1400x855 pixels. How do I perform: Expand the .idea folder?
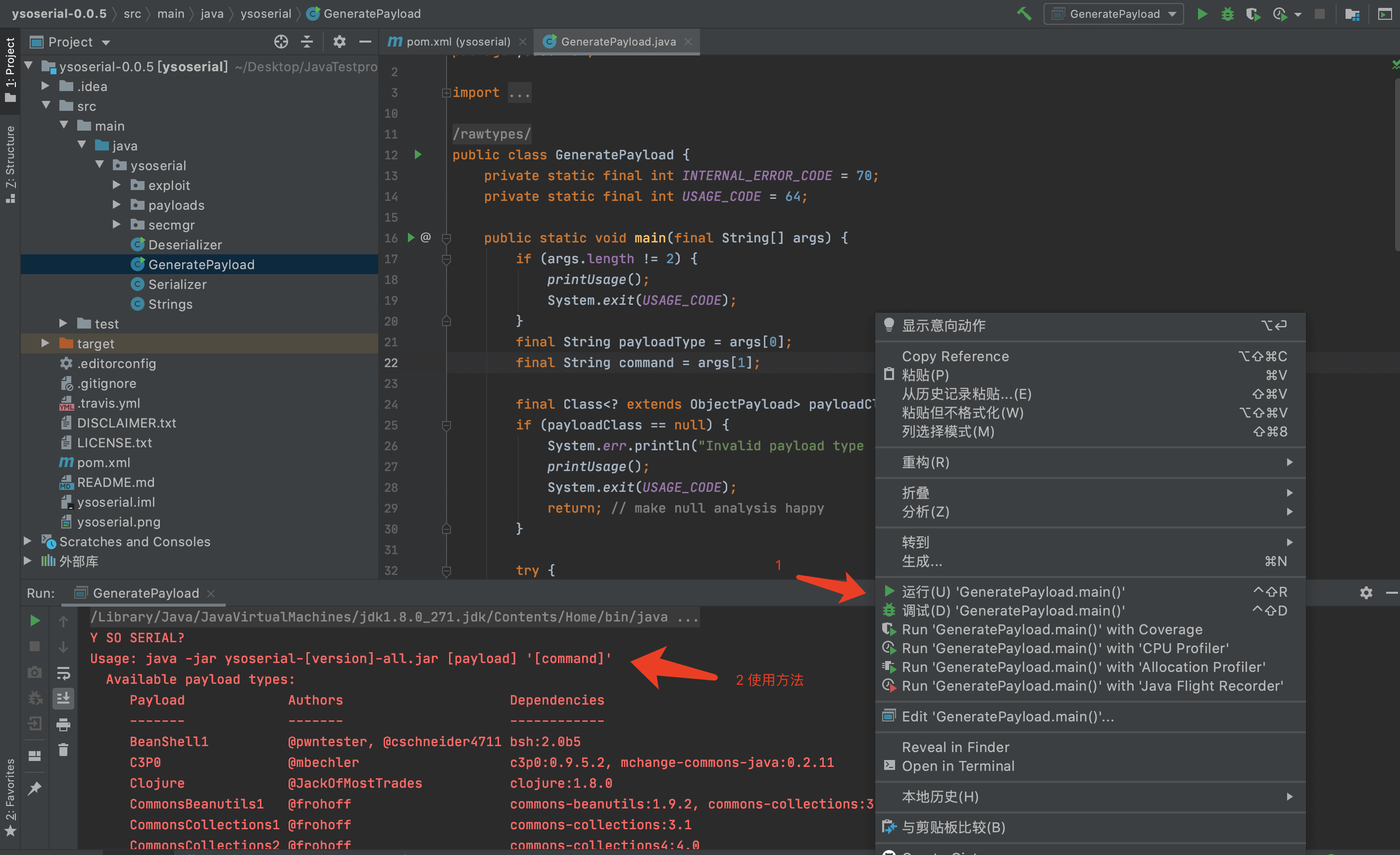pos(46,86)
